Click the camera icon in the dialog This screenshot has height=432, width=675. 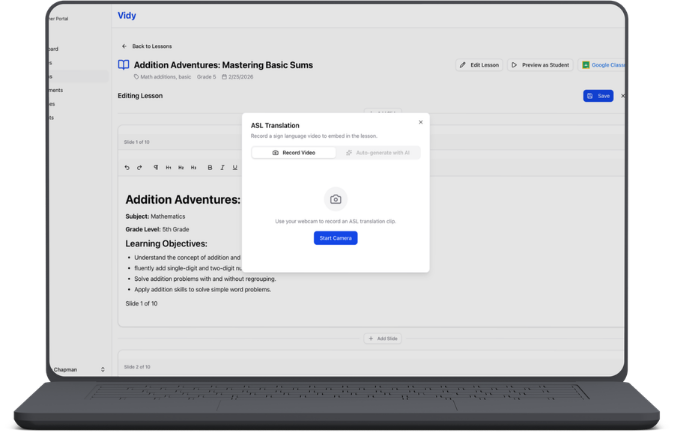coord(335,199)
